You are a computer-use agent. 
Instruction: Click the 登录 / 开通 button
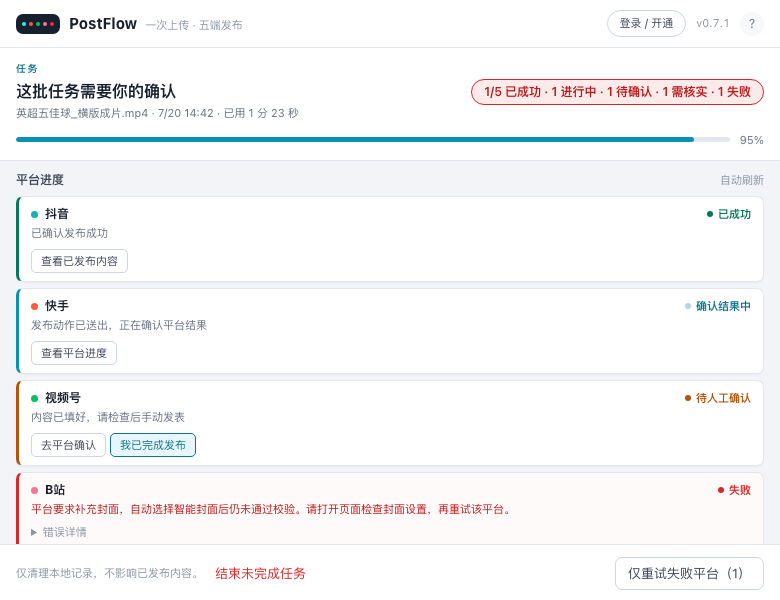(x=646, y=24)
